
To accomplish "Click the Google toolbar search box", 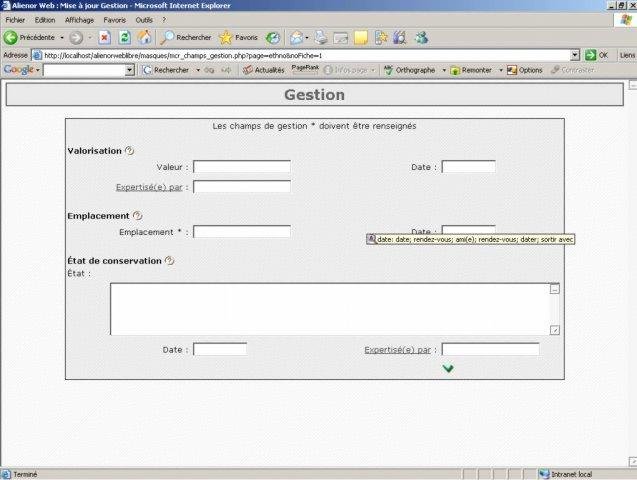I will pos(84,70).
